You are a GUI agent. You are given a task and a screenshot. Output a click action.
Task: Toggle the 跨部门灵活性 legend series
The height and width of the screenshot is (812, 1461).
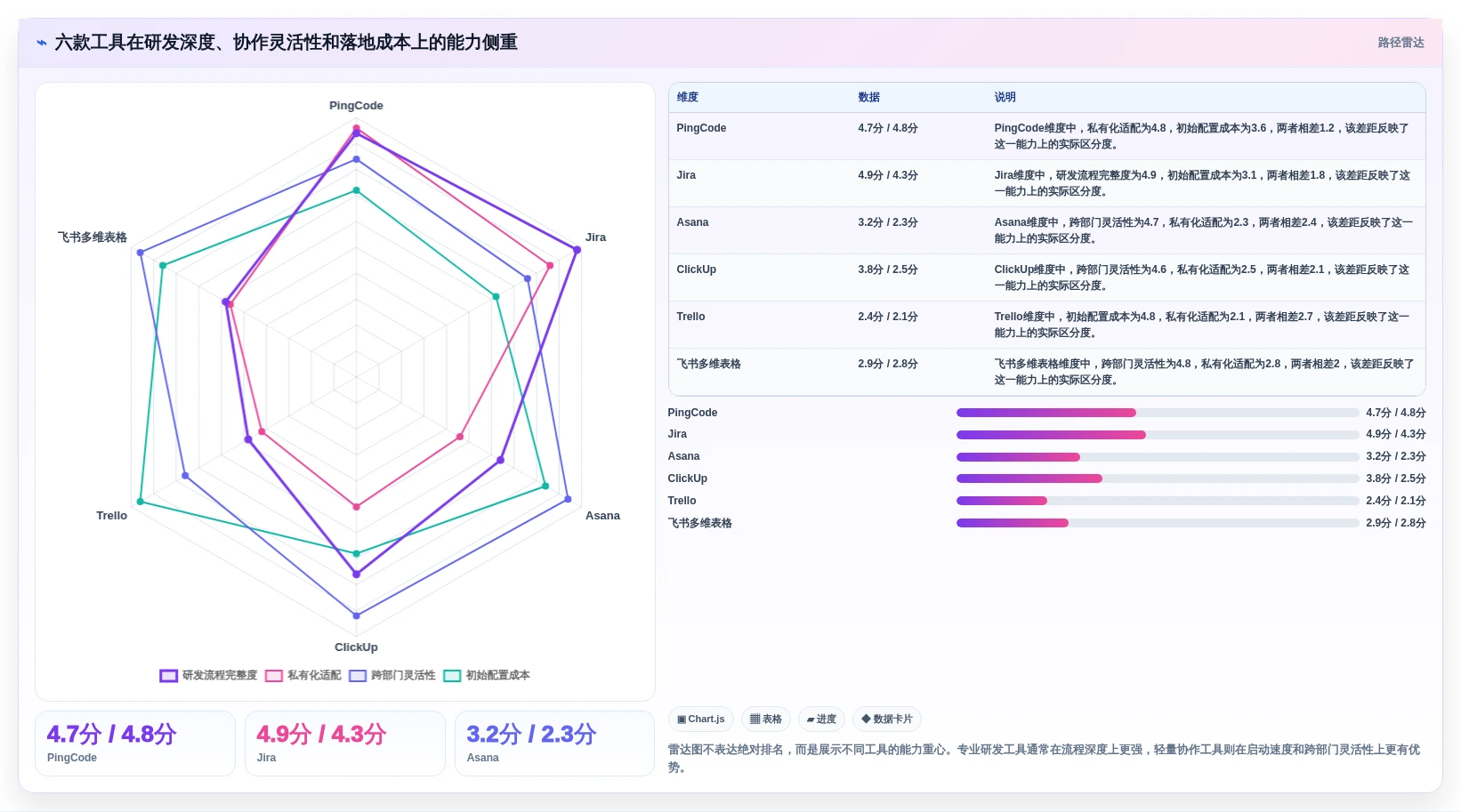pyautogui.click(x=392, y=676)
